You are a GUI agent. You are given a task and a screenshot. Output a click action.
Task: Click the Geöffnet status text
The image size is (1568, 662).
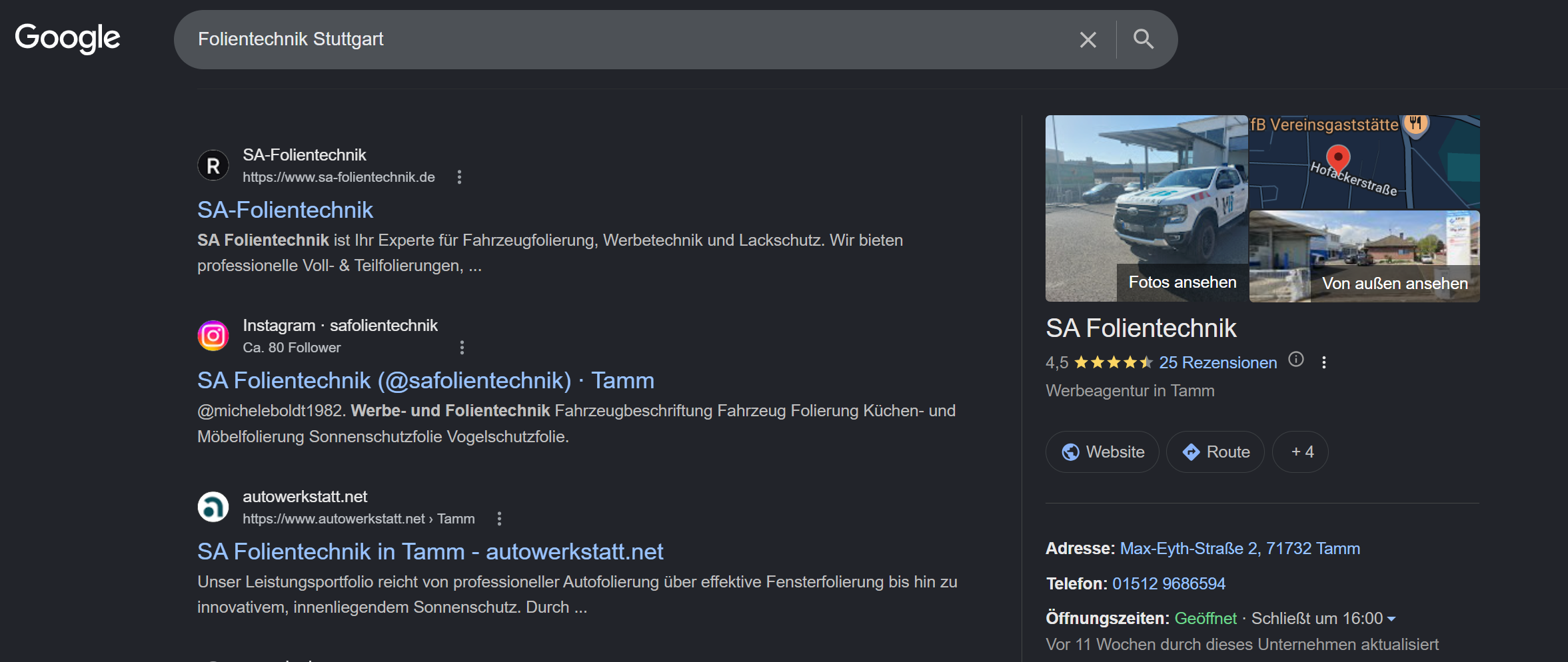(x=1205, y=619)
